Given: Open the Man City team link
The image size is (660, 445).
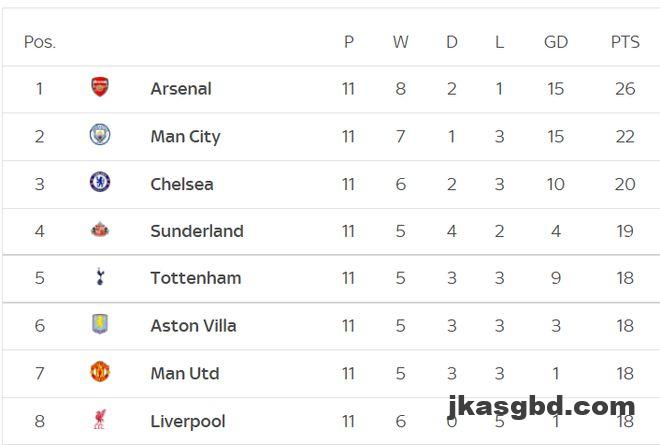Looking at the screenshot, I should (x=185, y=136).
